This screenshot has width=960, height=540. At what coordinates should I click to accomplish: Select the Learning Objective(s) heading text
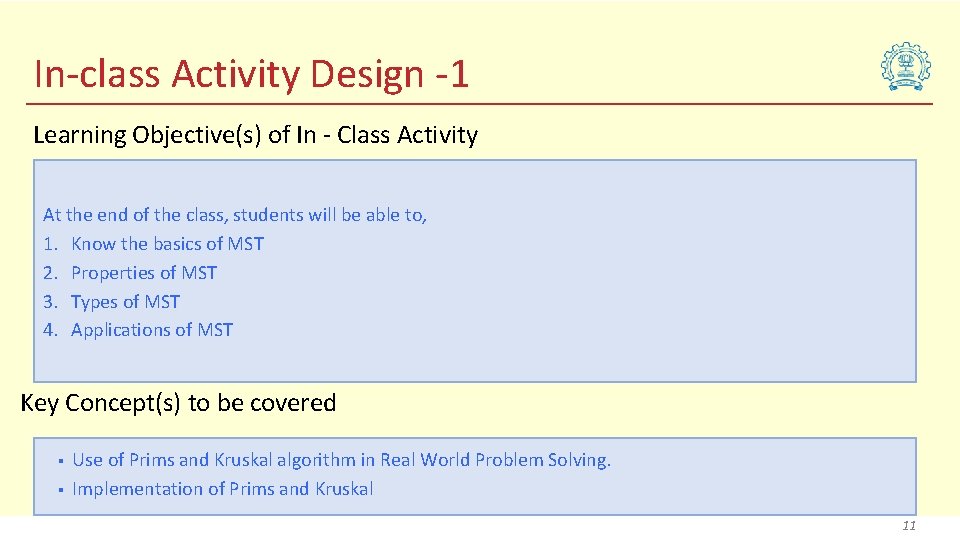tap(255, 135)
